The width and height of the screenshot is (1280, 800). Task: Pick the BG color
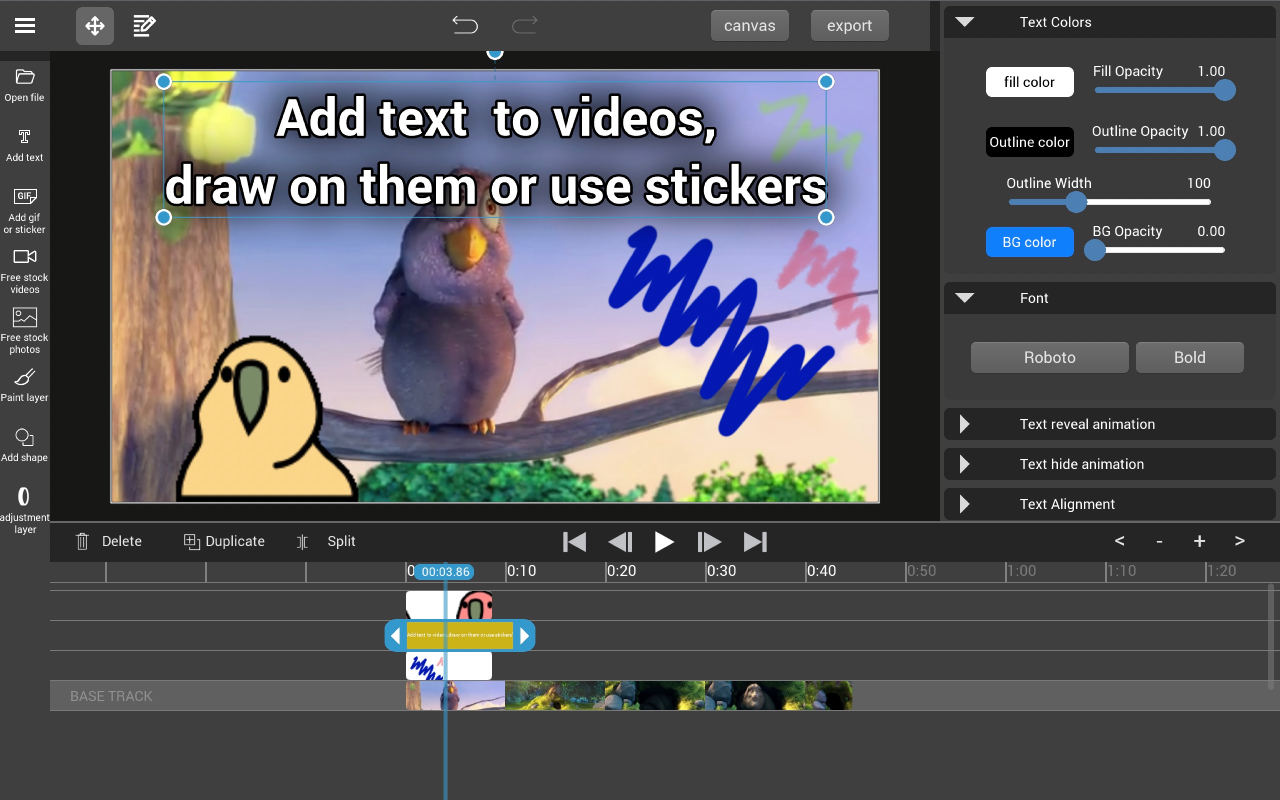(1030, 242)
